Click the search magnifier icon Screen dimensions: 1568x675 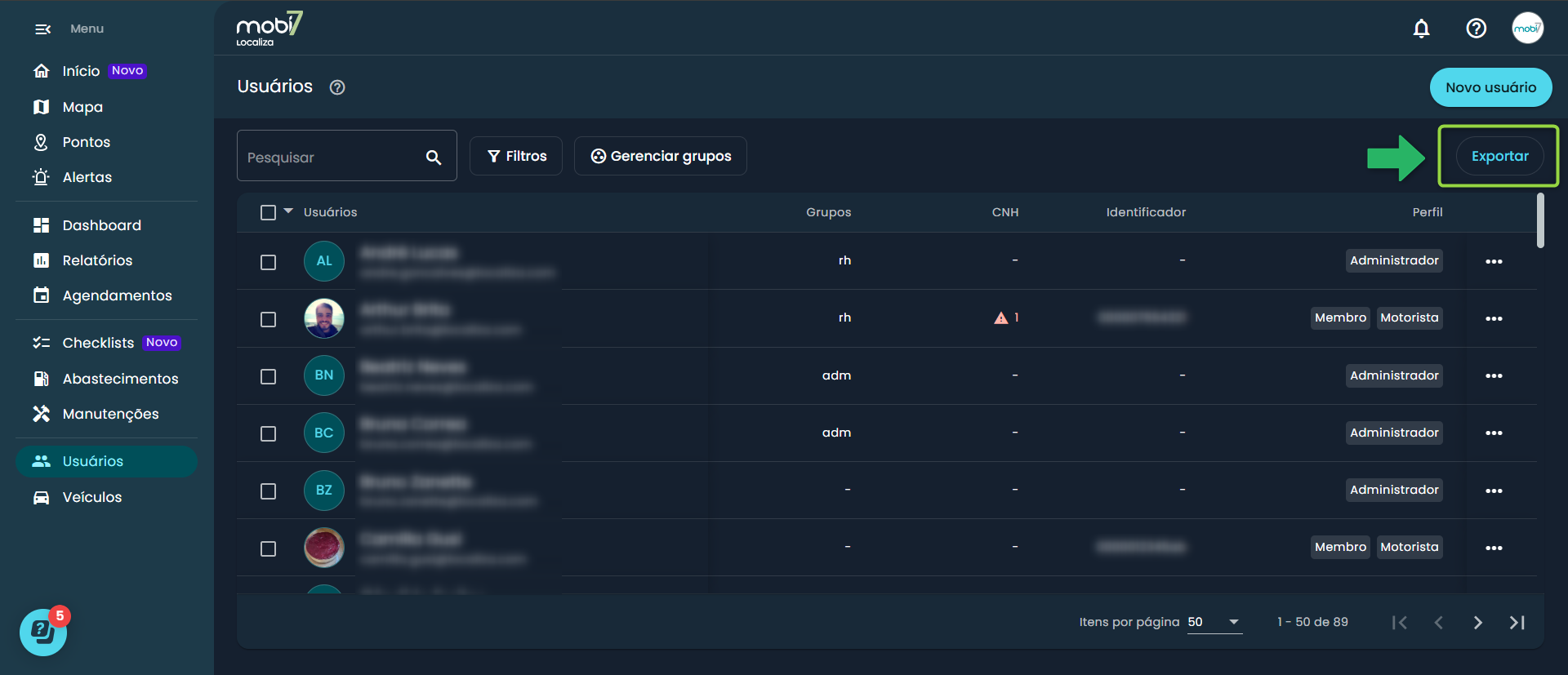pyautogui.click(x=434, y=158)
